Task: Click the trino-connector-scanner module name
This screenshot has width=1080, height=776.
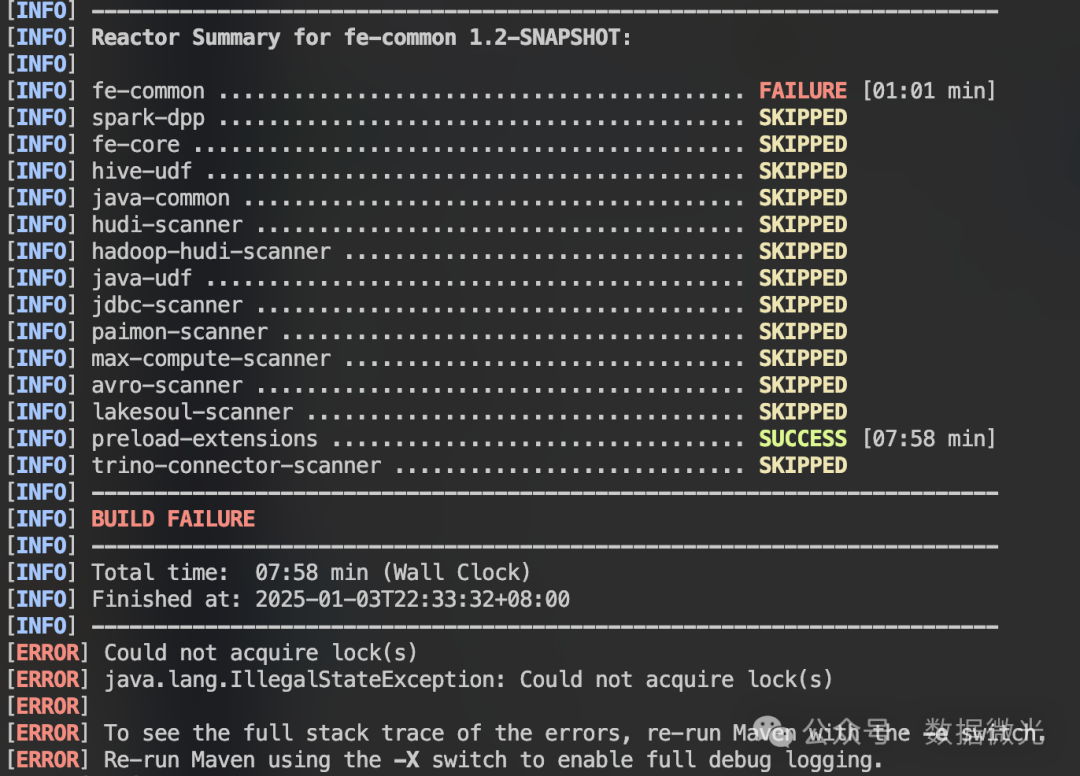Action: pyautogui.click(x=236, y=466)
